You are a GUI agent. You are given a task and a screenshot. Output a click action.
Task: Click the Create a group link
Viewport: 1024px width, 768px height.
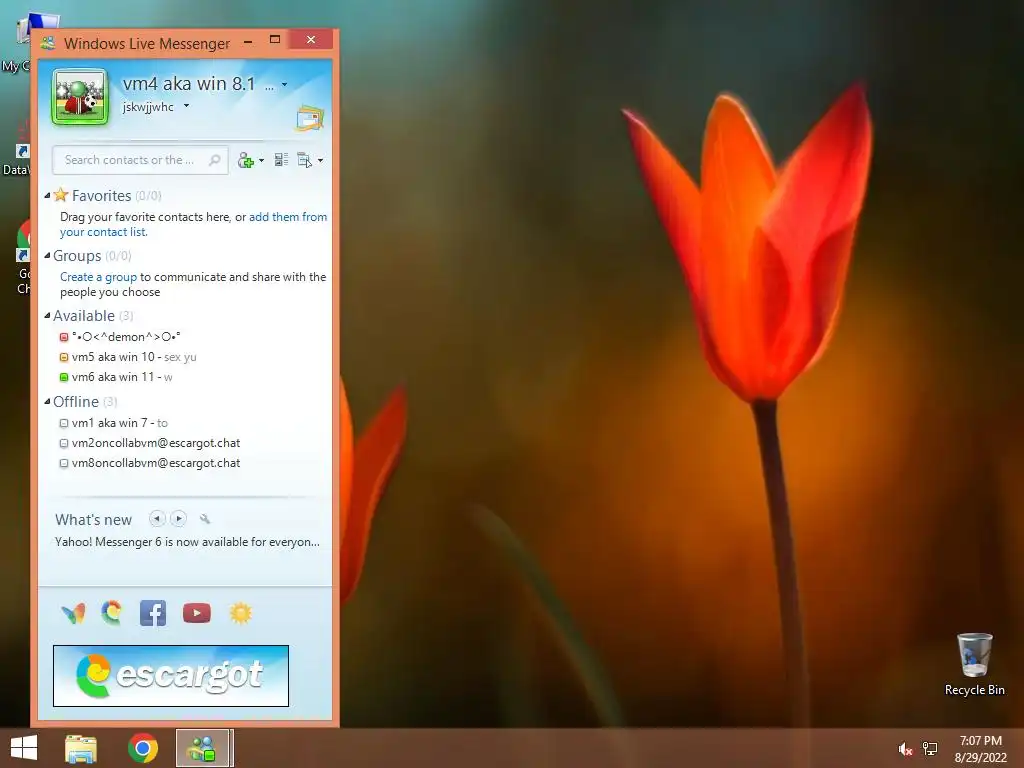click(x=99, y=277)
